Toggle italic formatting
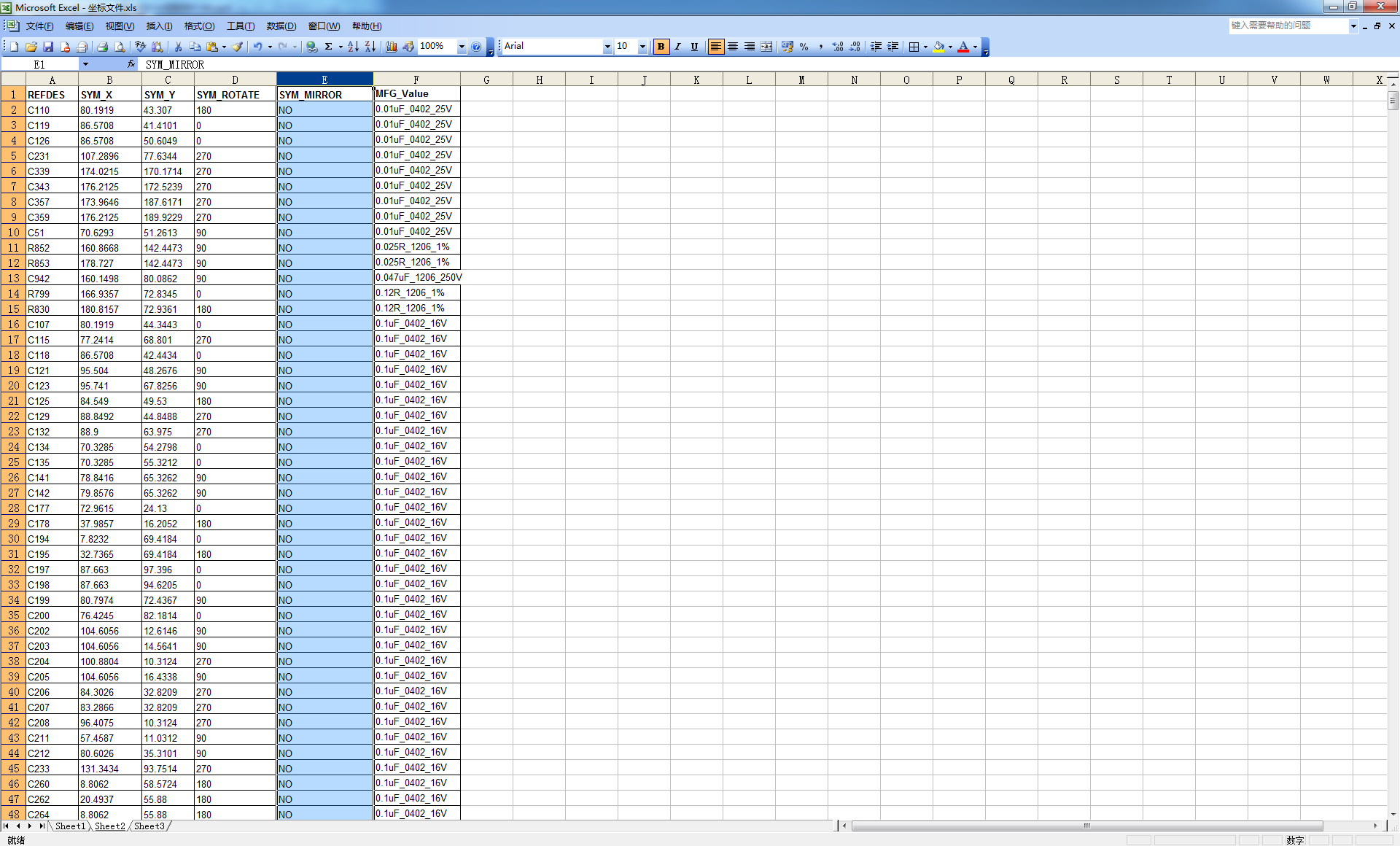 [677, 47]
